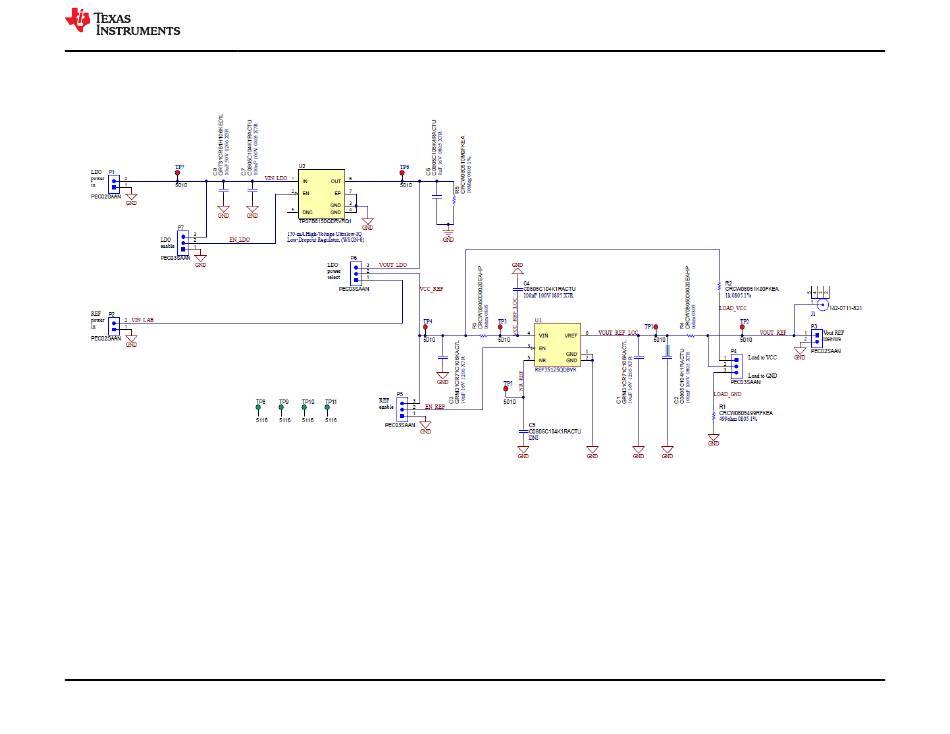Image resolution: width=950 pixels, height=734 pixels.
Task: Select the J1 SMA connector symbol
Action: point(822,305)
